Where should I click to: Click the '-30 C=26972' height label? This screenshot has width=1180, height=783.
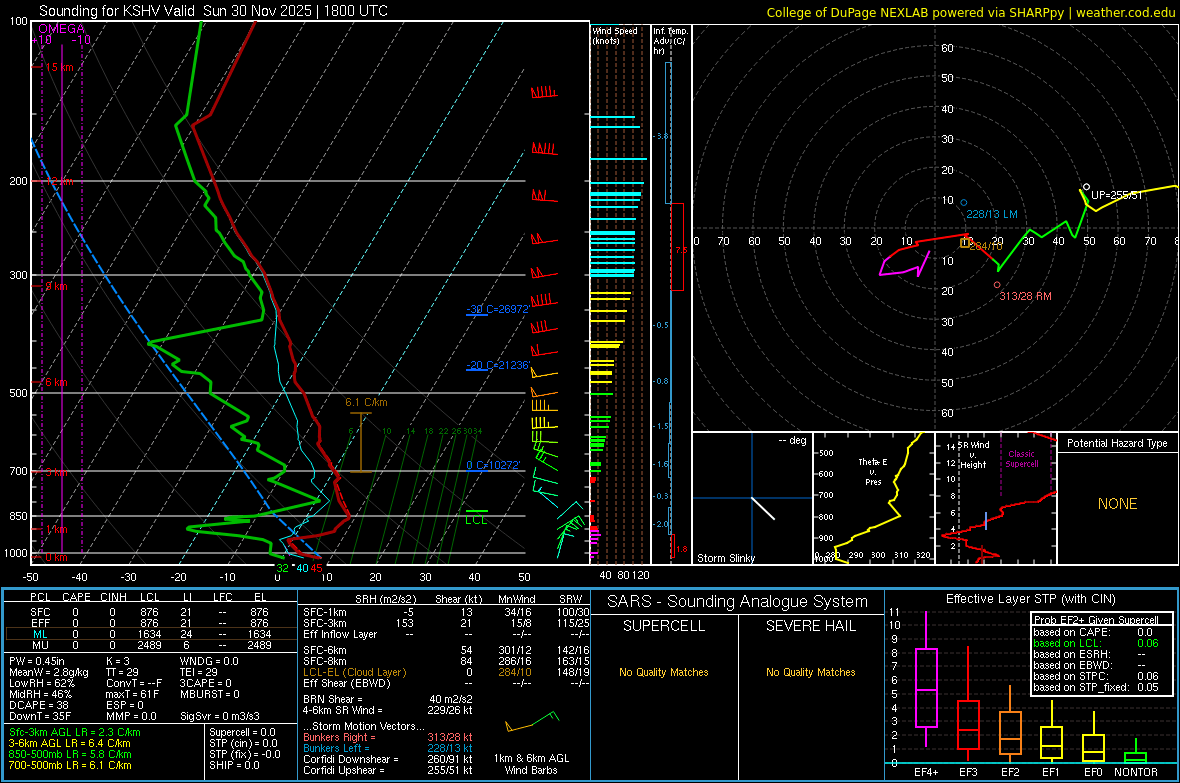click(x=497, y=309)
